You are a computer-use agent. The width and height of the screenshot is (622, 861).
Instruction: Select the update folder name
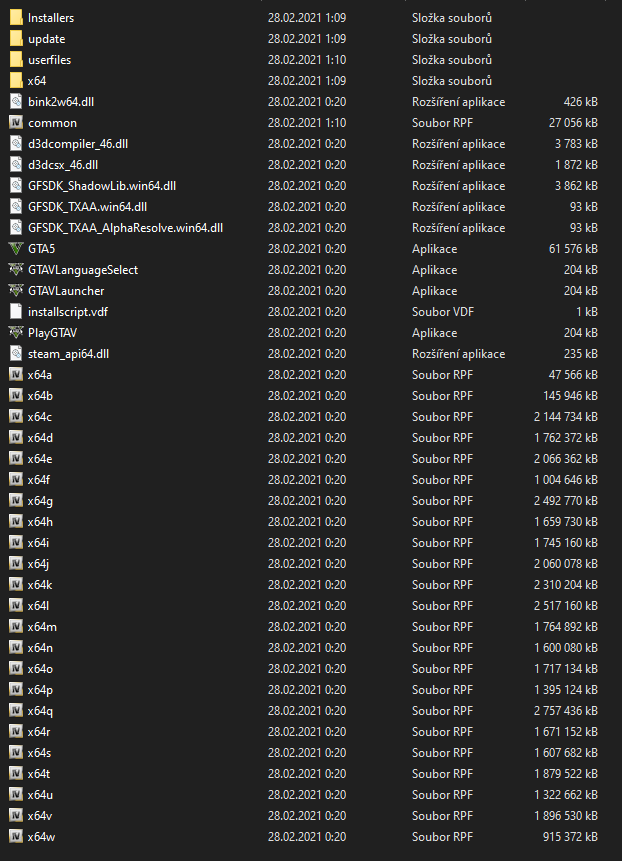[x=47, y=39]
